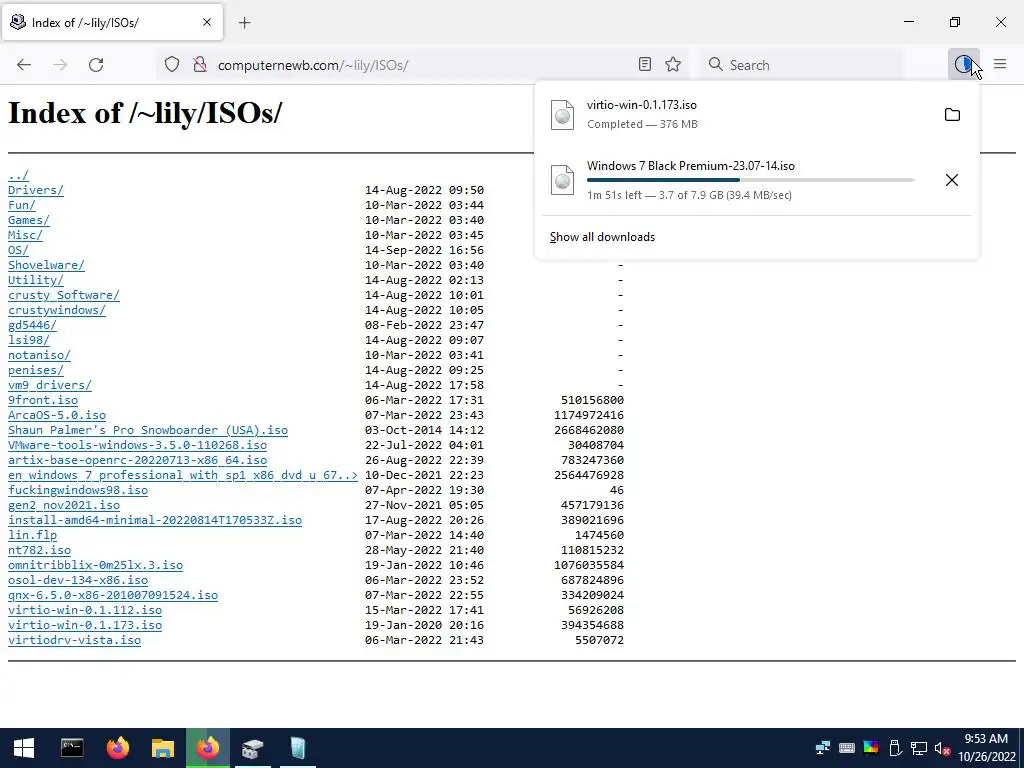
Task: Open the gd5446/ folder link
Action: pos(32,325)
